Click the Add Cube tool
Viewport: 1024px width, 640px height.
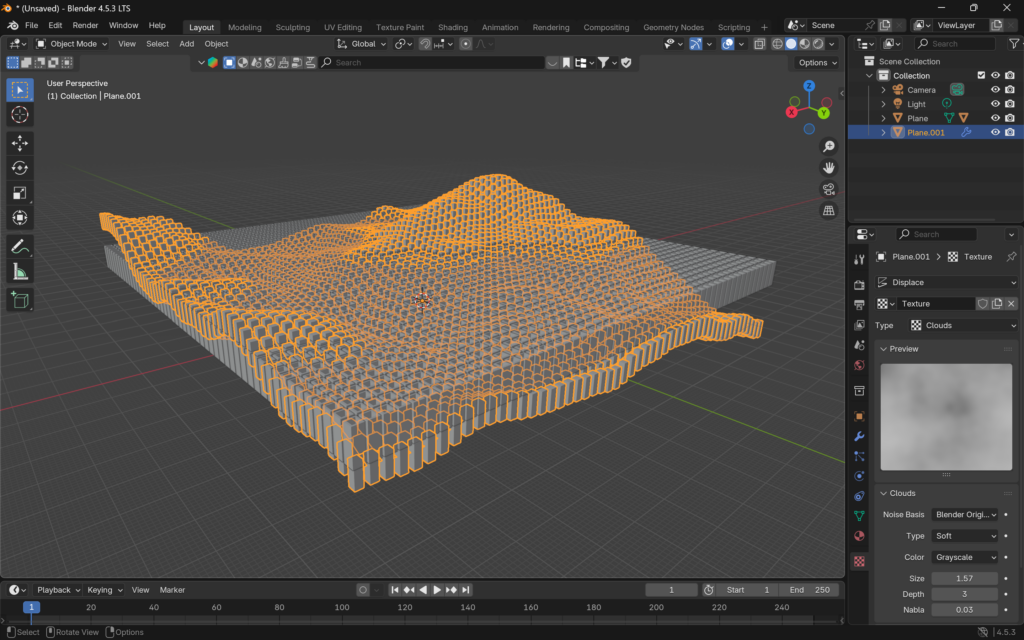coord(20,299)
